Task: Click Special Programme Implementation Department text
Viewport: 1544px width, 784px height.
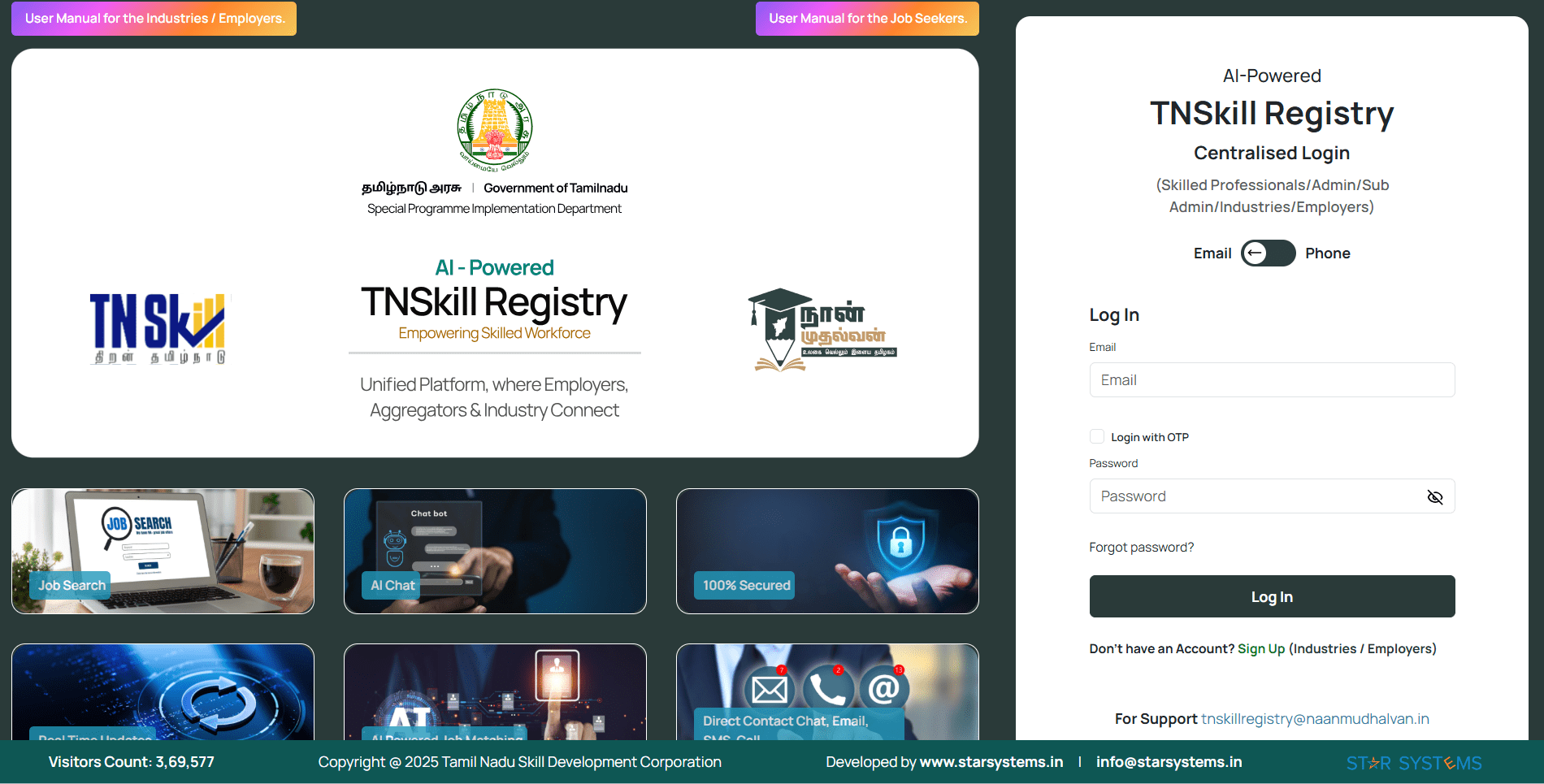Action: 494,209
